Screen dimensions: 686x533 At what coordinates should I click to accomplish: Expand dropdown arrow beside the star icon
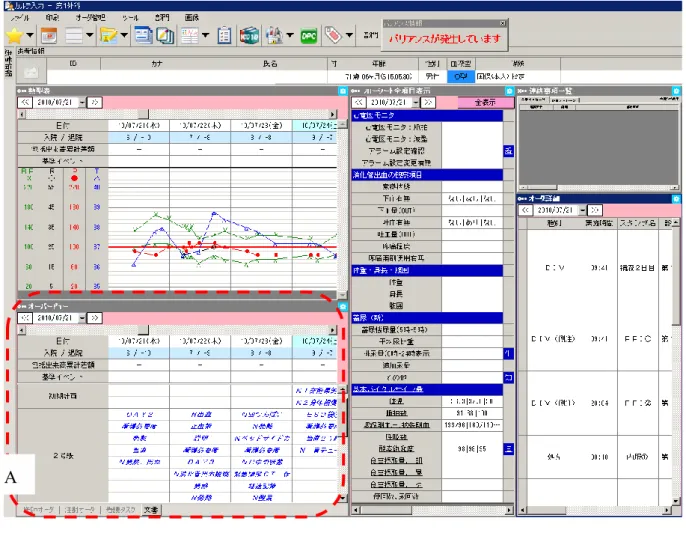(x=29, y=35)
